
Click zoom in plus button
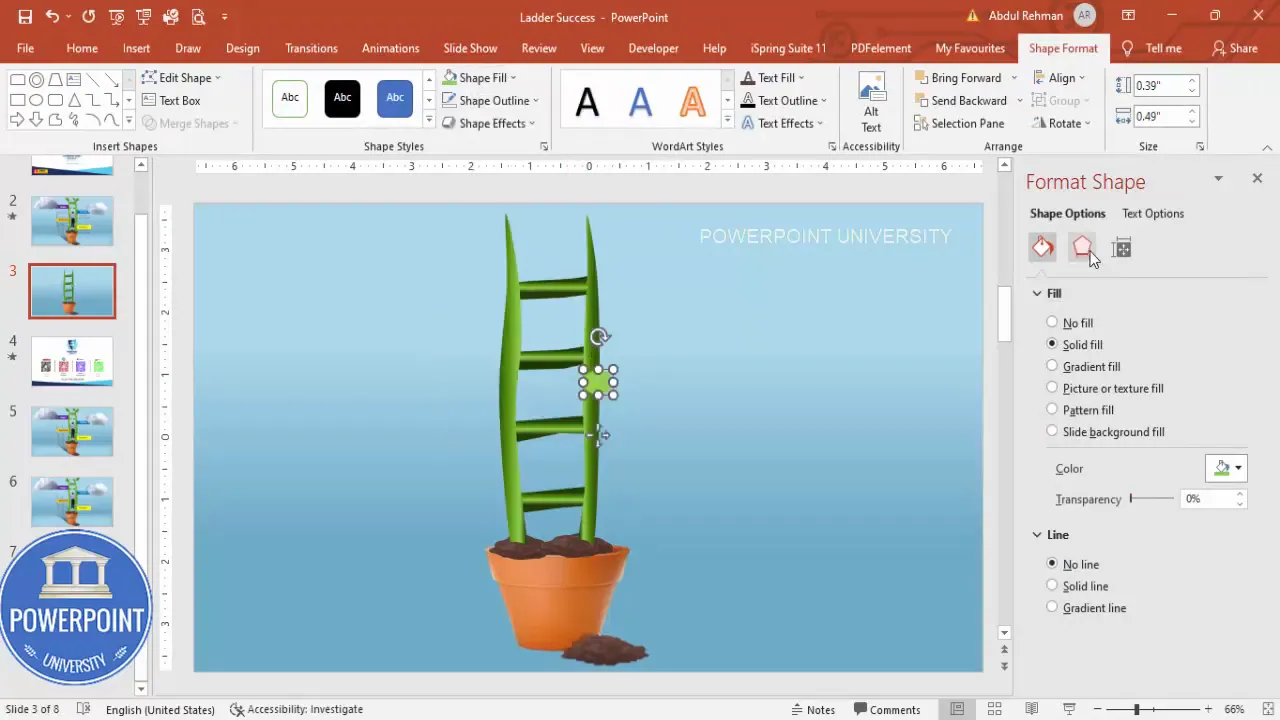click(x=1210, y=709)
